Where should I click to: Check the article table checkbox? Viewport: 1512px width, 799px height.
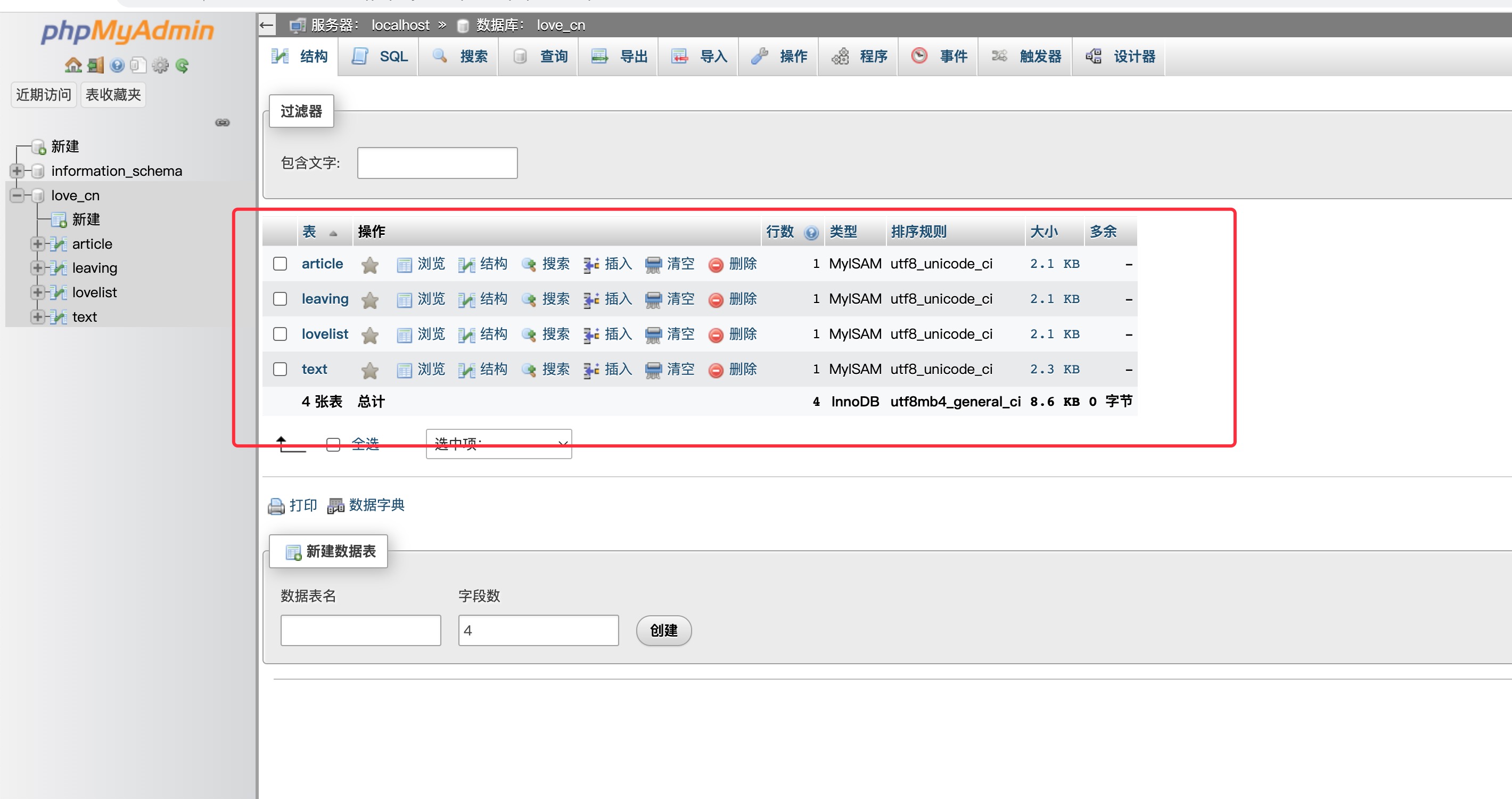[280, 264]
